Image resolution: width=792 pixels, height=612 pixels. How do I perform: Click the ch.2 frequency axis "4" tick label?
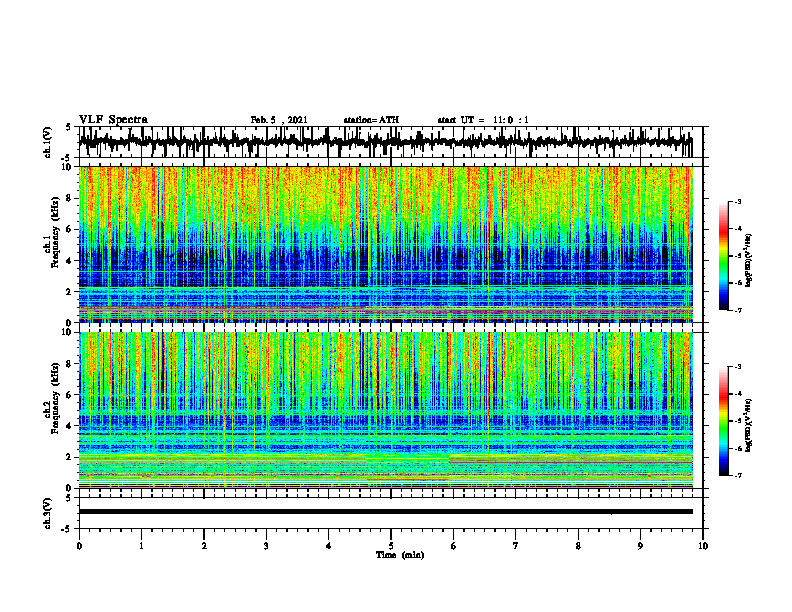click(x=71, y=426)
